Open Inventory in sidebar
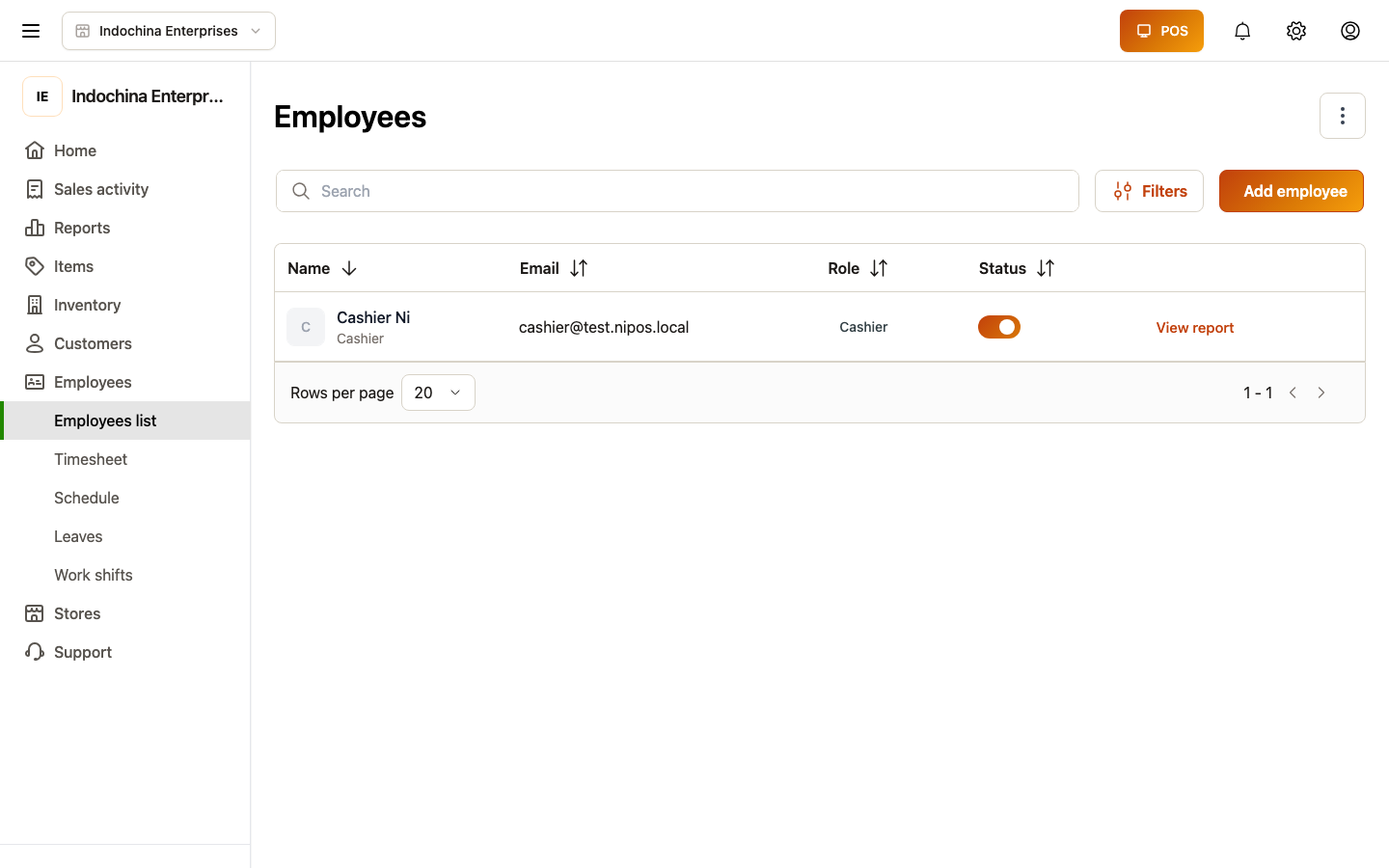Screen dimensions: 1389x868 [125, 305]
